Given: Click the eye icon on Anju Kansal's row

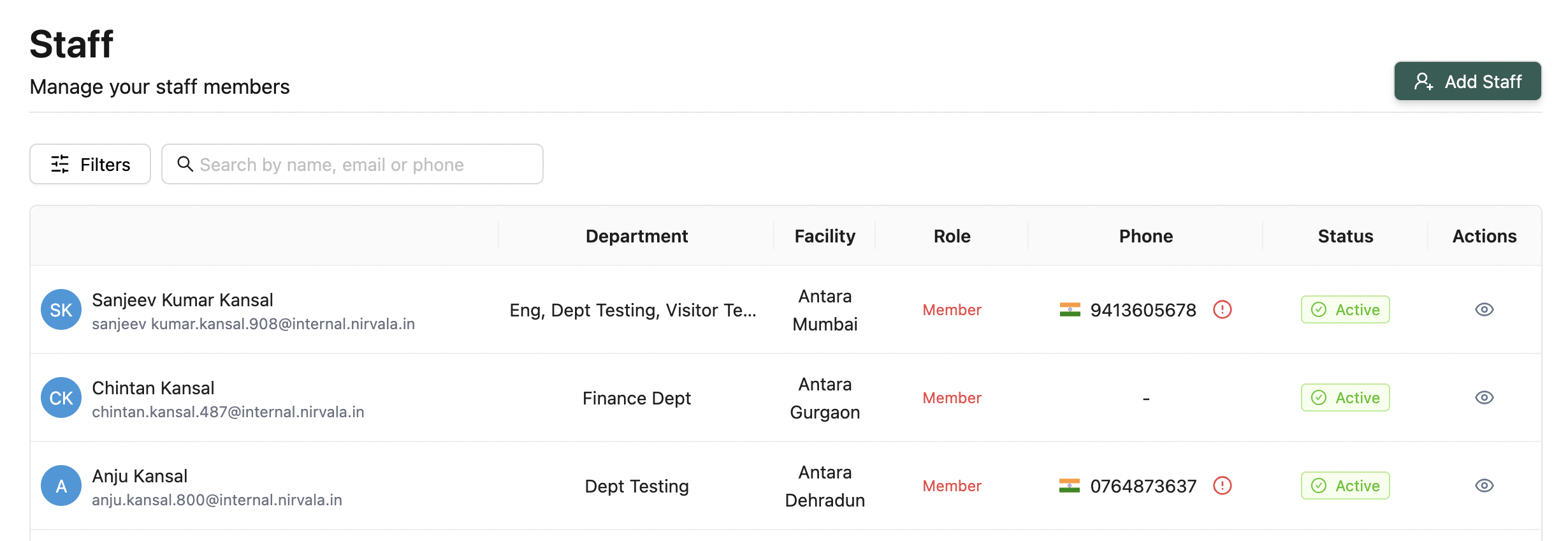Looking at the screenshot, I should click(1484, 485).
